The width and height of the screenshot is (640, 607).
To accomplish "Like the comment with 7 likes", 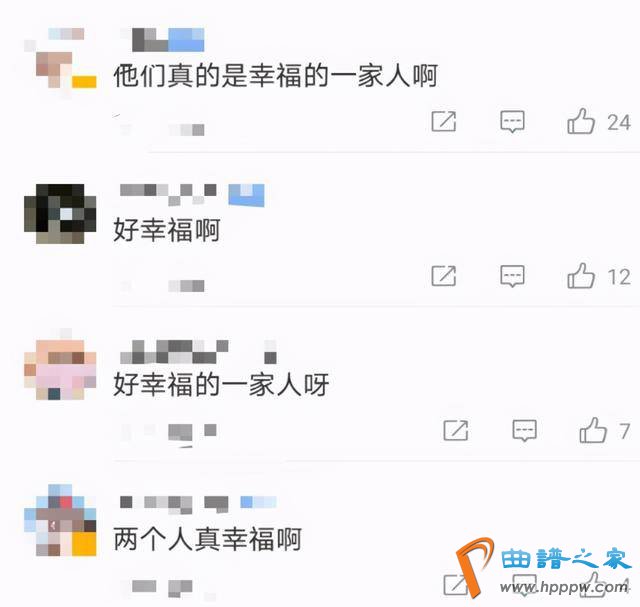I will point(593,430).
